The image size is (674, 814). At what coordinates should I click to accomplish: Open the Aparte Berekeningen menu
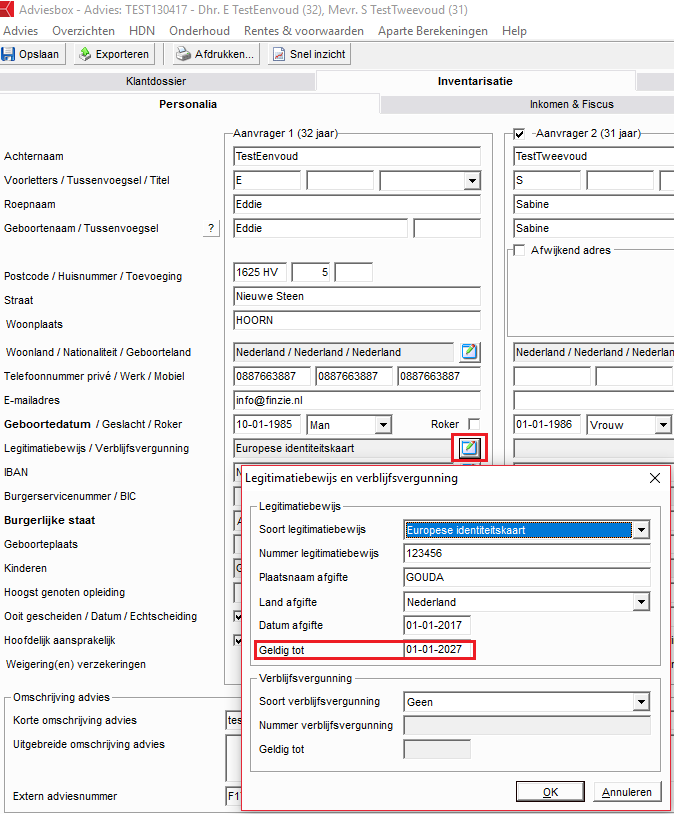[x=433, y=31]
